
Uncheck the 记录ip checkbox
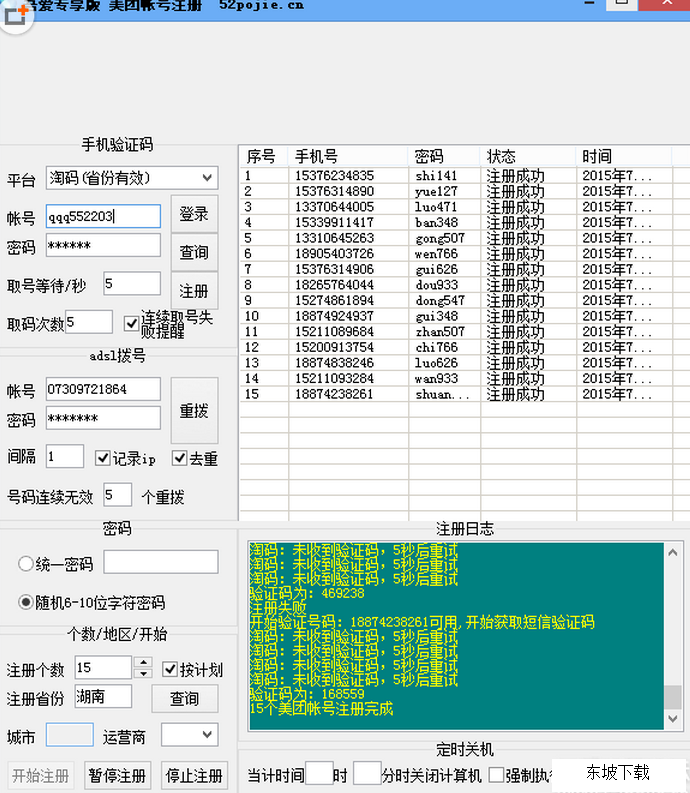(102, 458)
